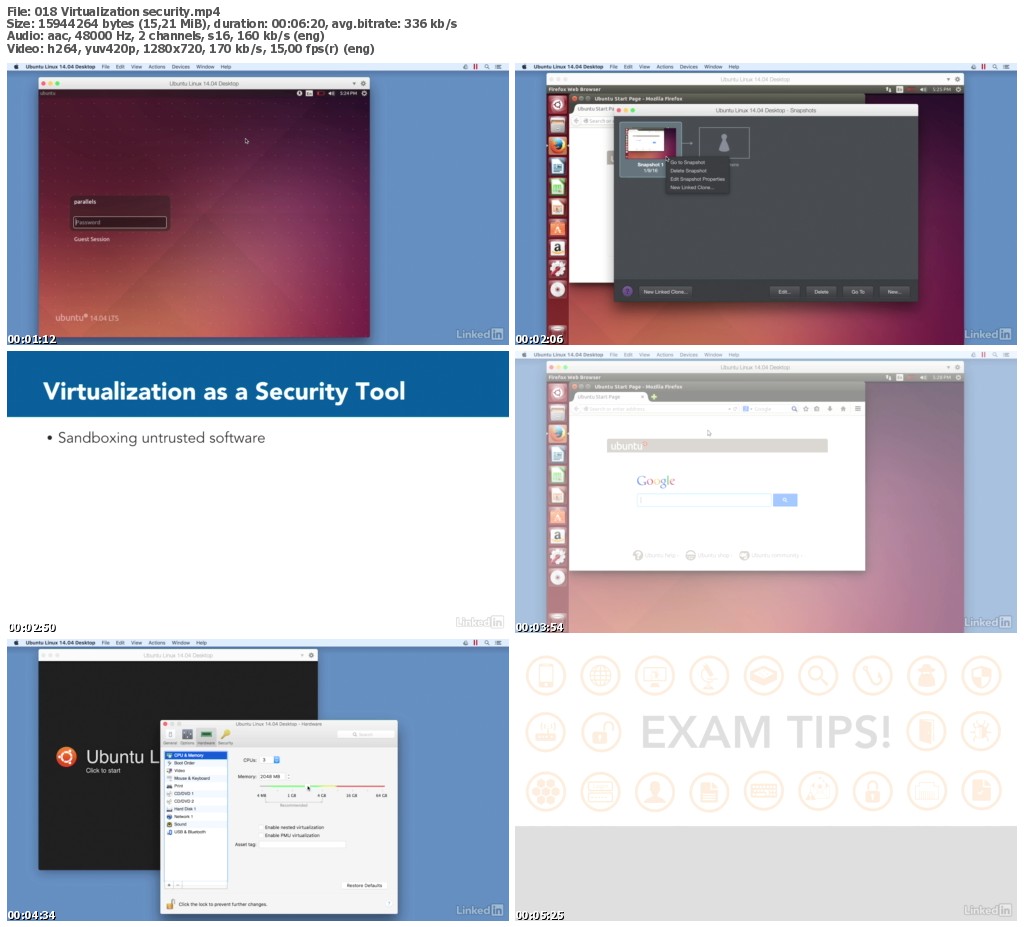Click the lock to prevent further changes
Screen dimensions: 1024x927
click(170, 904)
